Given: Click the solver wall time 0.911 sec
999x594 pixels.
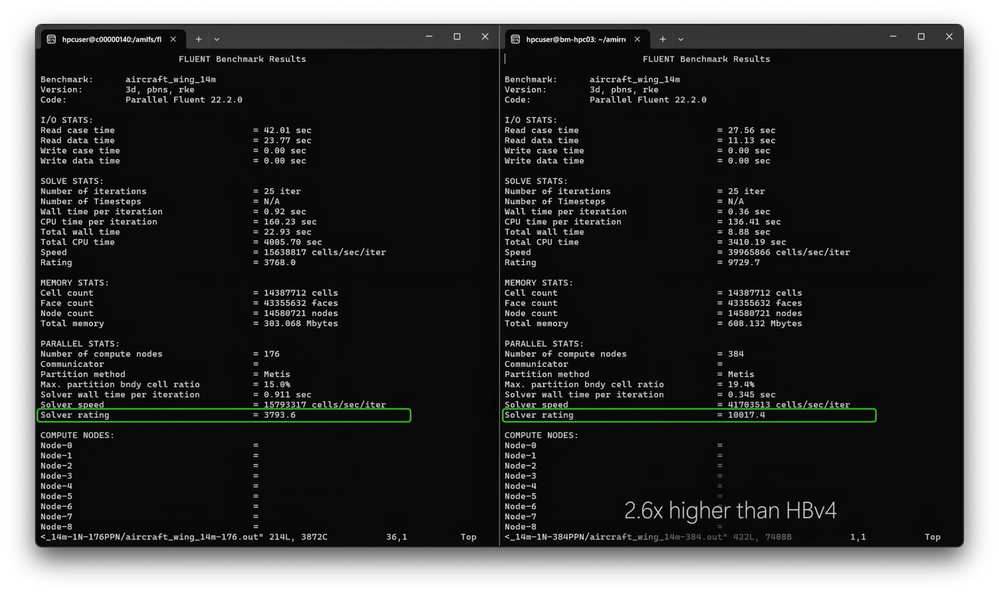Looking at the screenshot, I should coord(287,395).
